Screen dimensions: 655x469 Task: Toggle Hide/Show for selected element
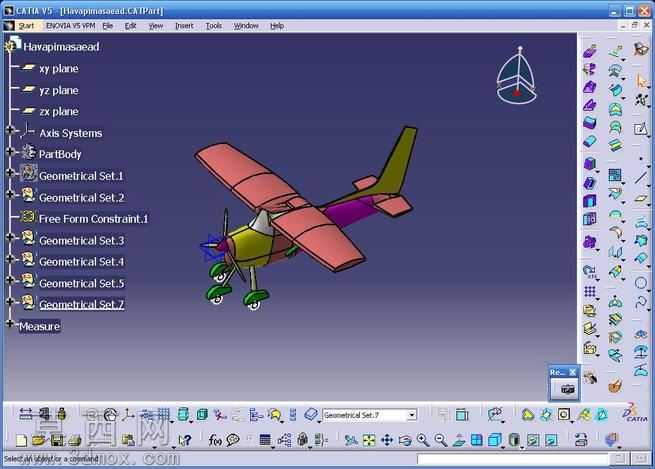(x=533, y=440)
